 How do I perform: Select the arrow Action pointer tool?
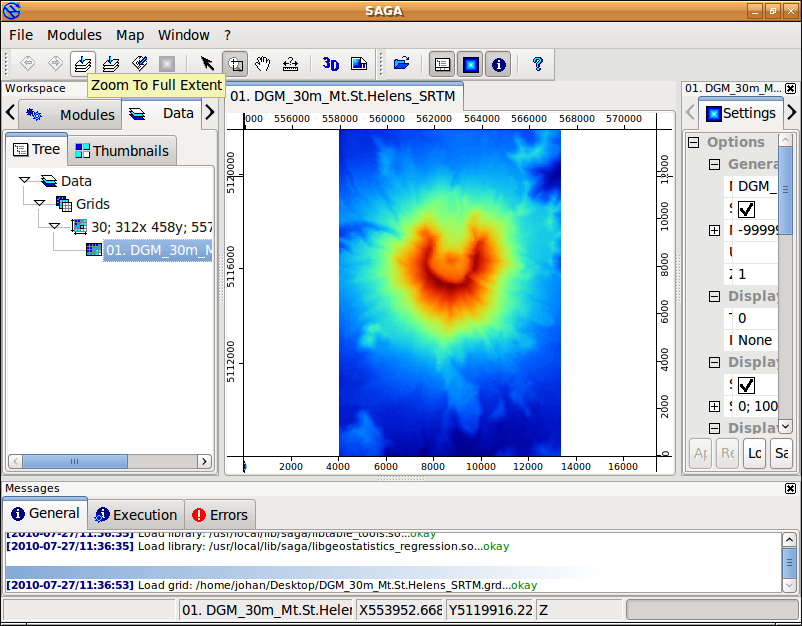point(207,64)
